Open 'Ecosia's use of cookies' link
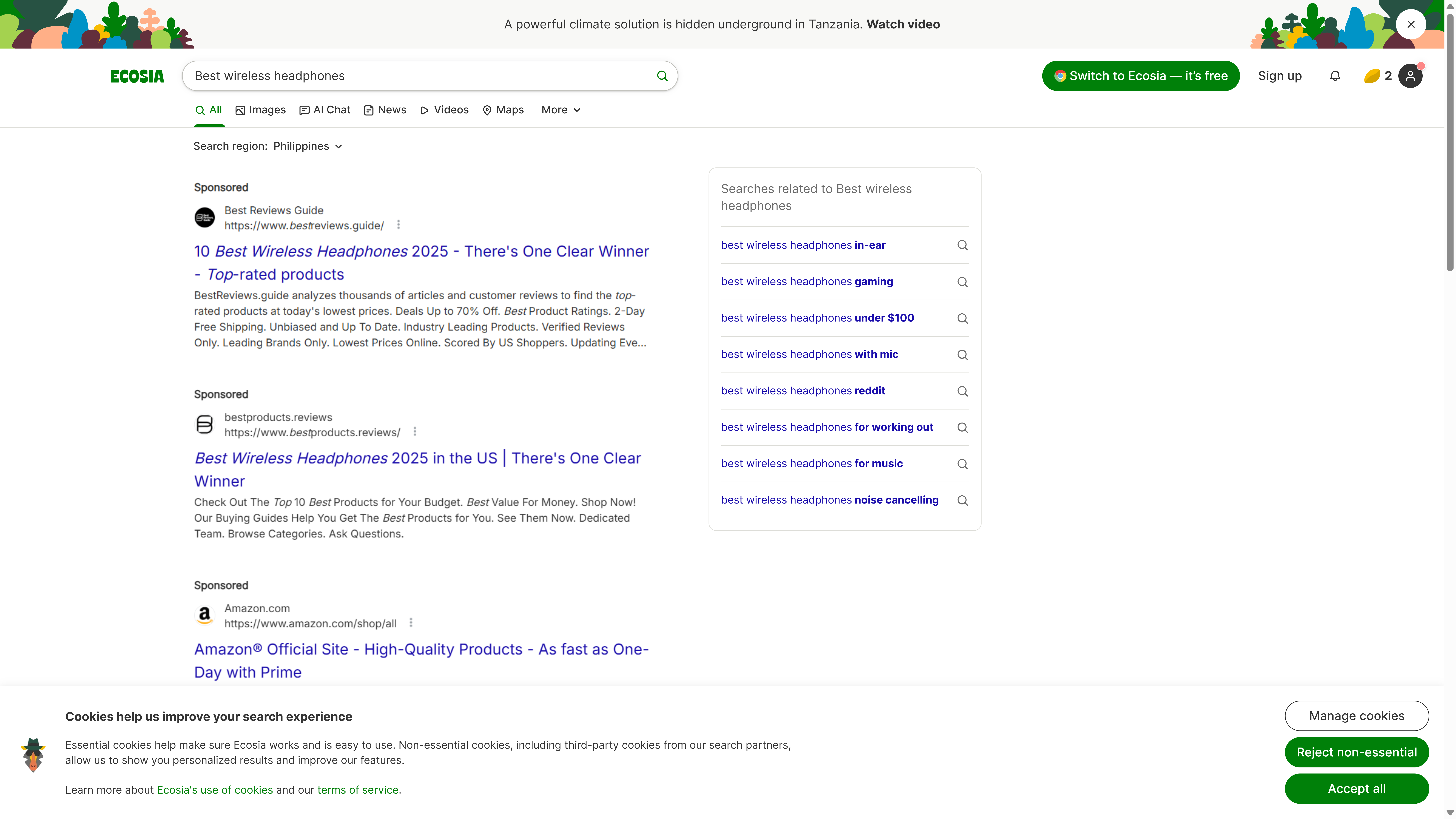1456x819 pixels. coord(215,790)
